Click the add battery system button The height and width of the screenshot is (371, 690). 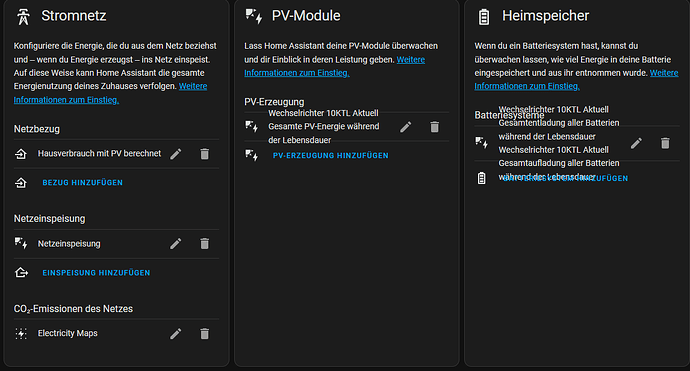point(565,178)
